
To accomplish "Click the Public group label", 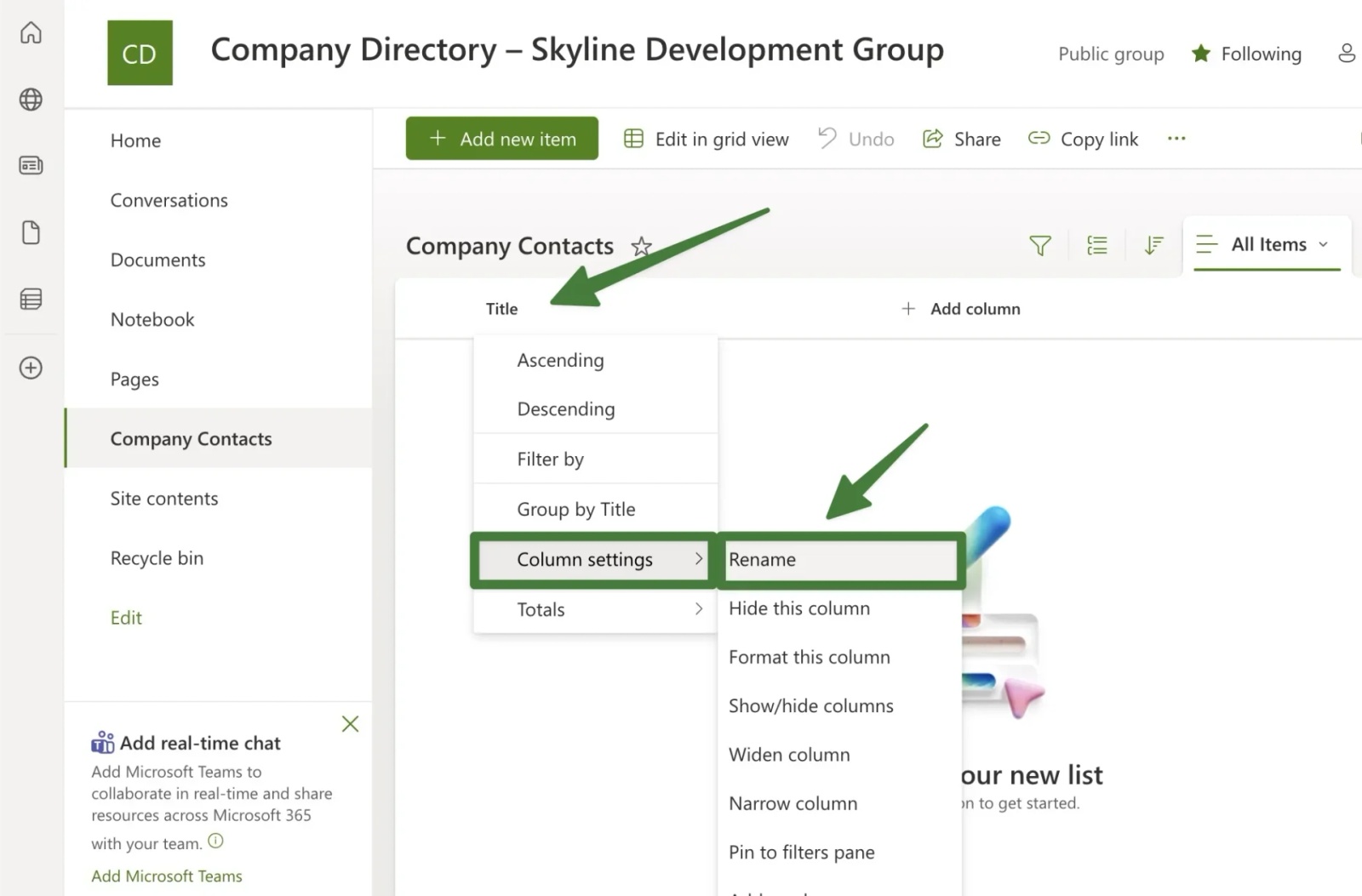I will [1111, 54].
